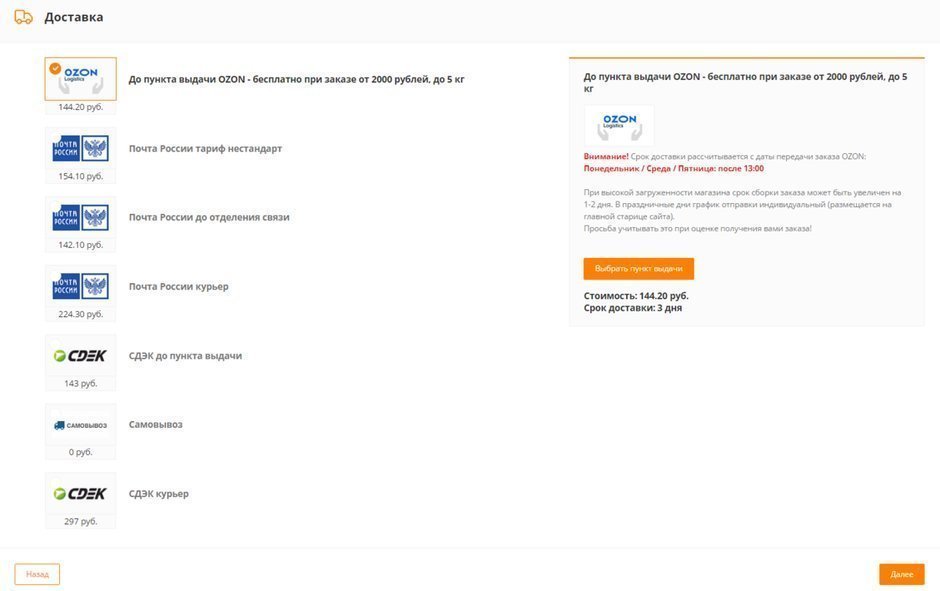Select the OZON Logistics logo option
This screenshot has height=591, width=940.
click(x=81, y=79)
